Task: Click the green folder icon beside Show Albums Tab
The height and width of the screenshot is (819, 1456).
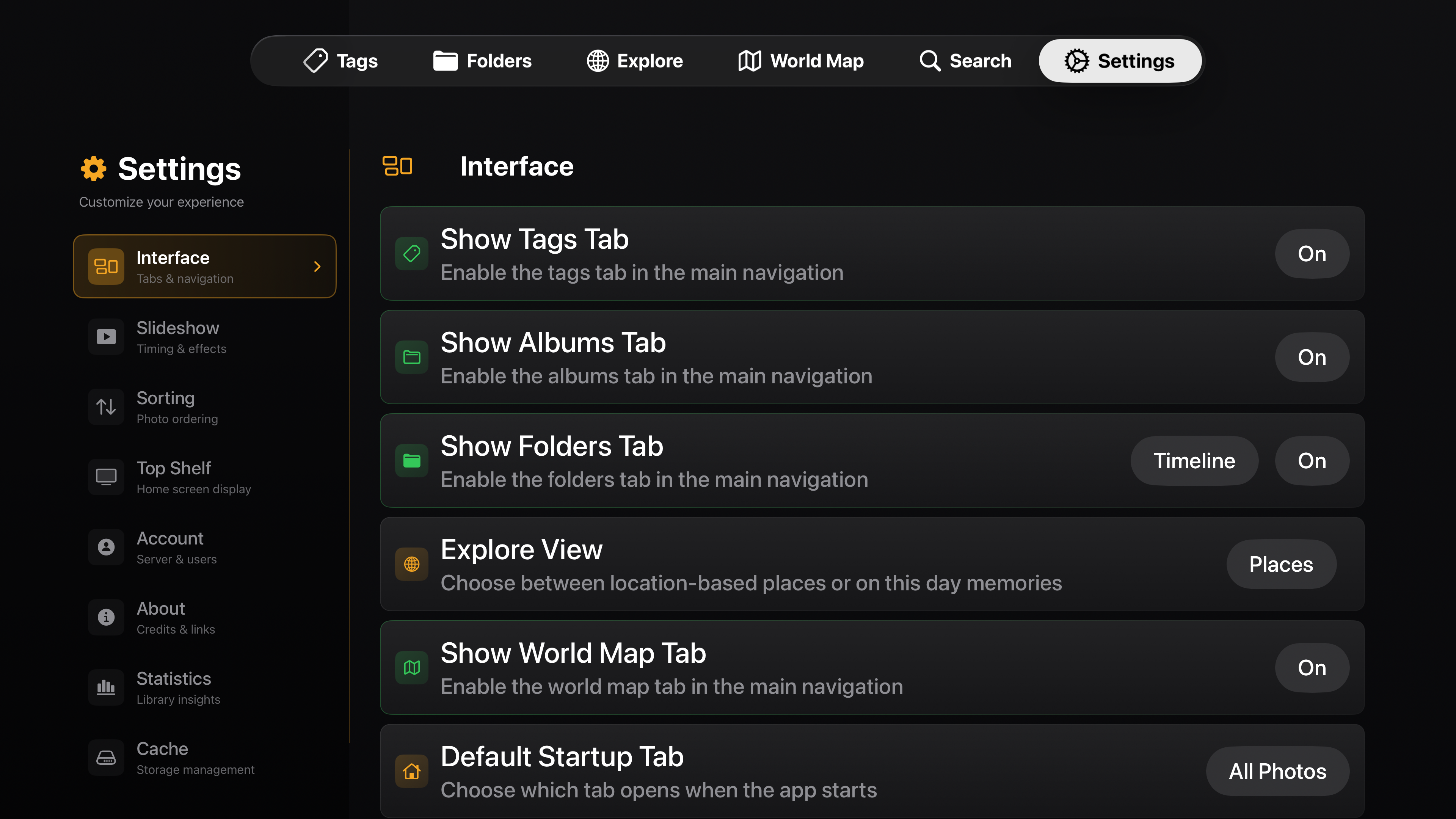Action: click(411, 357)
